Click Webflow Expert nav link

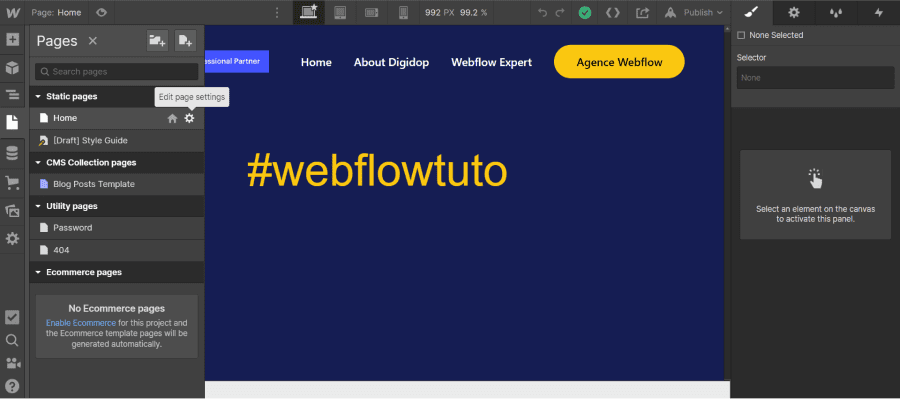point(491,62)
